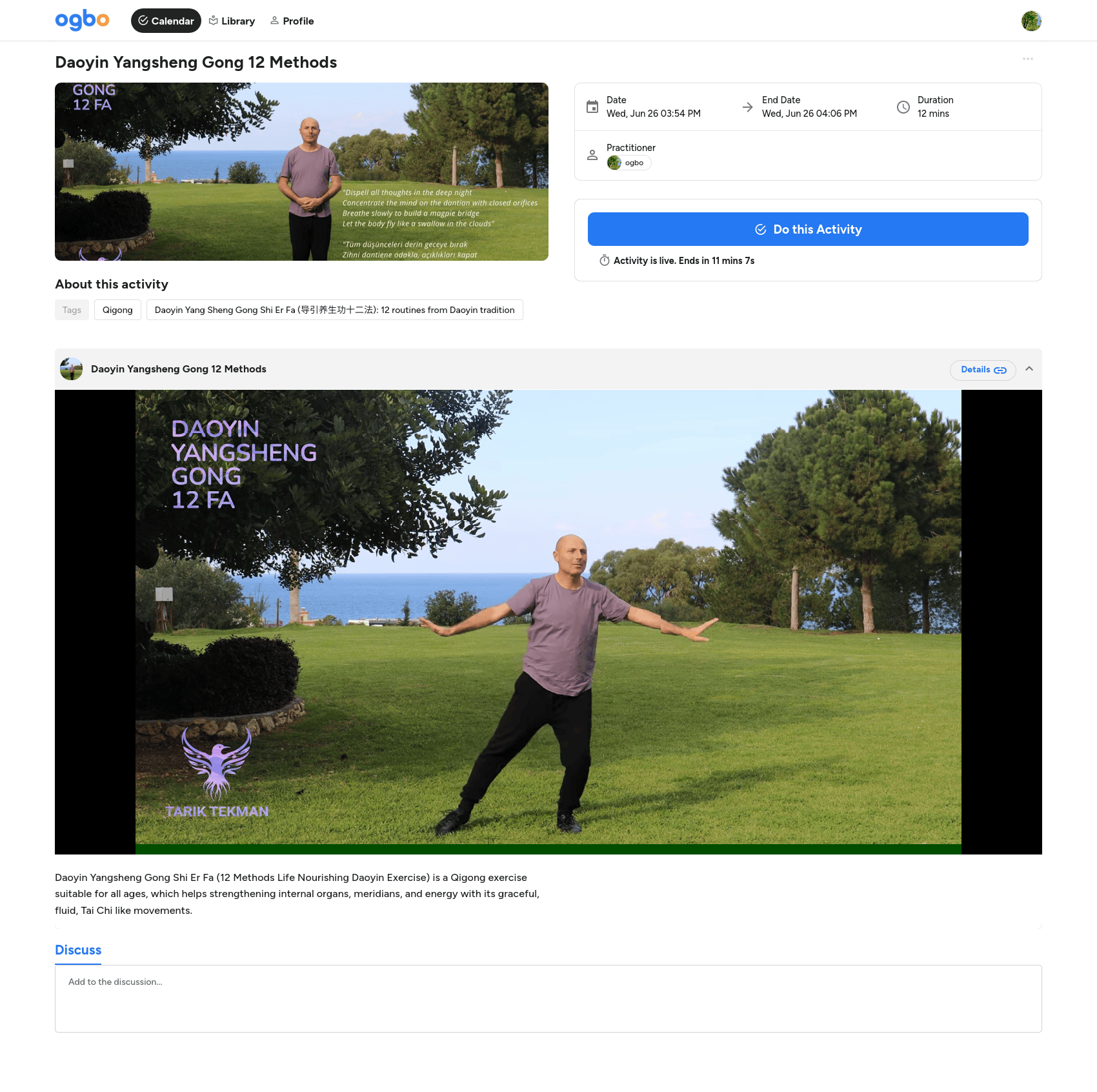The height and width of the screenshot is (1092, 1097).
Task: Click the Add to the discussion text box
Action: pyautogui.click(x=548, y=998)
